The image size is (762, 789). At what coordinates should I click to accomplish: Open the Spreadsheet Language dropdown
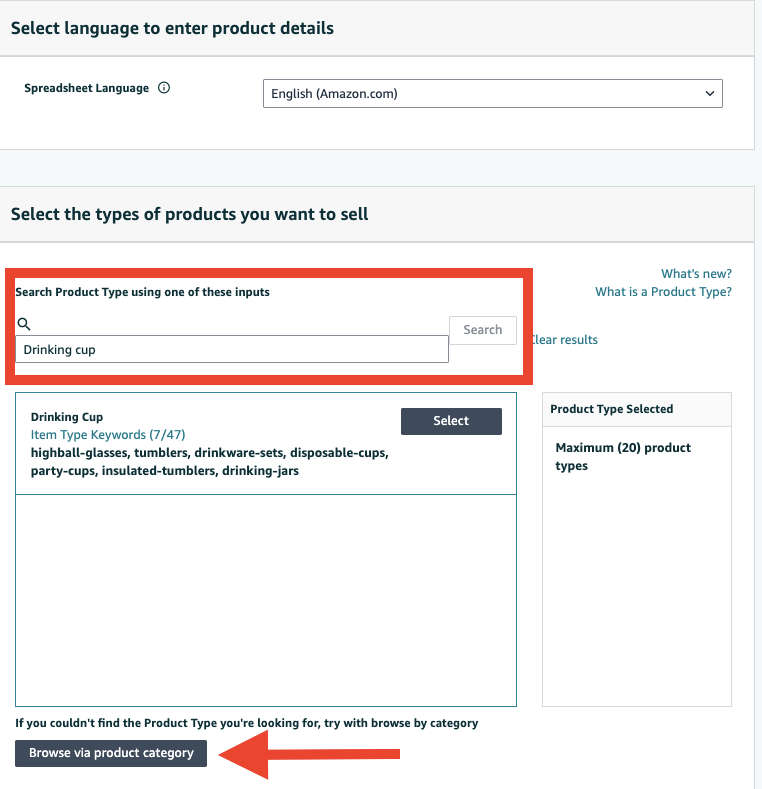pos(492,94)
